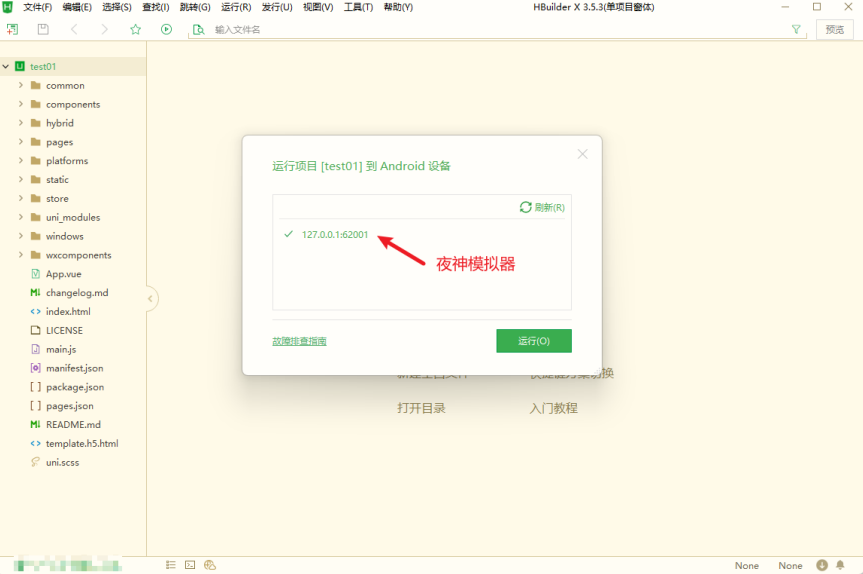Viewport: 863px width, 574px height.
Task: Click the index.html file icon
Action: 36,311
